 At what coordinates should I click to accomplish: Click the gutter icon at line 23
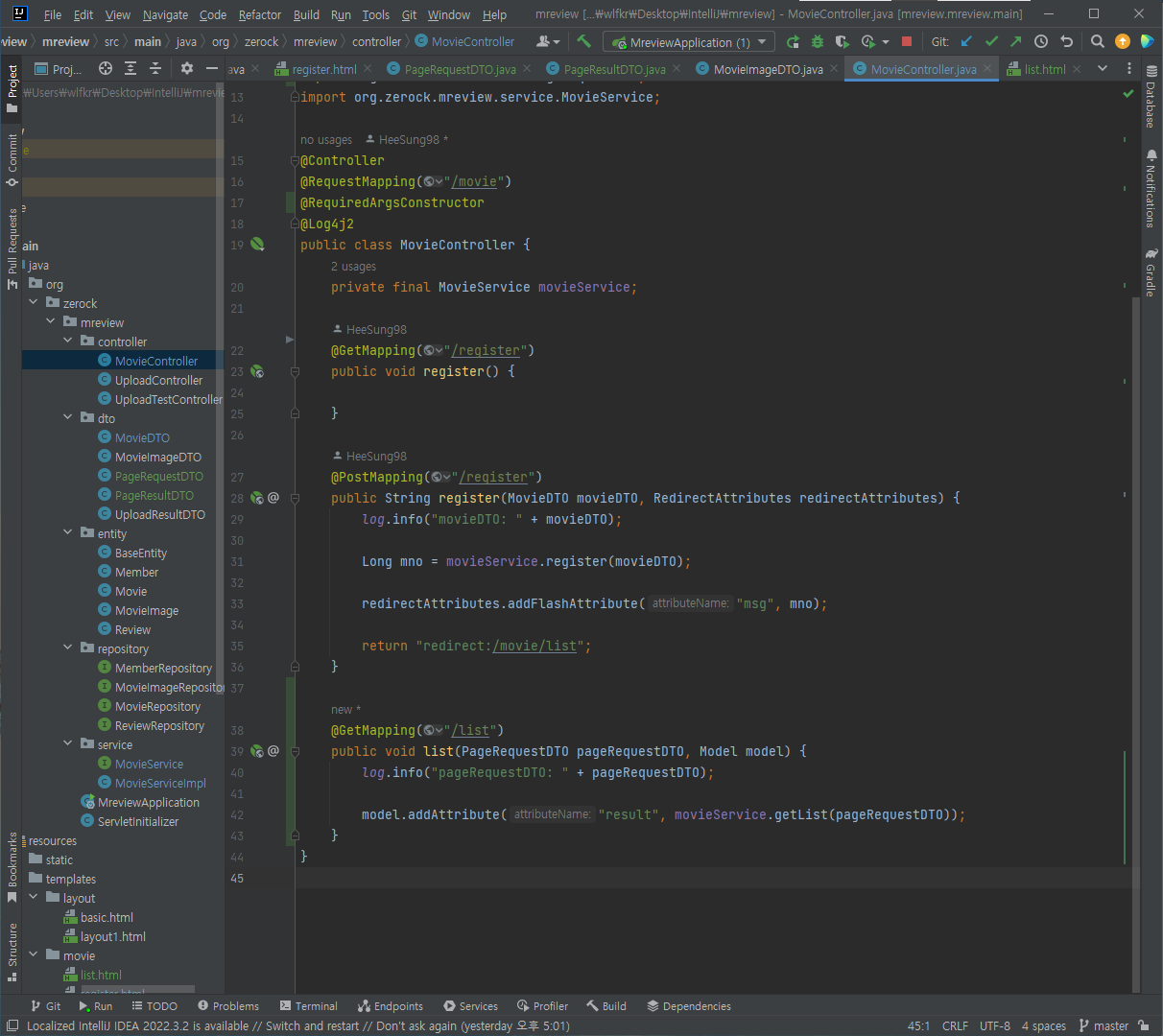click(257, 371)
